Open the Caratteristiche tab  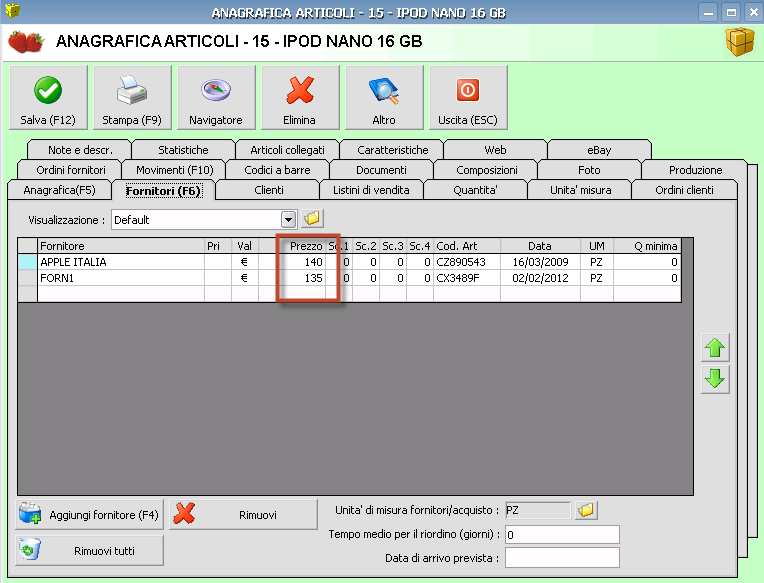pyautogui.click(x=393, y=150)
